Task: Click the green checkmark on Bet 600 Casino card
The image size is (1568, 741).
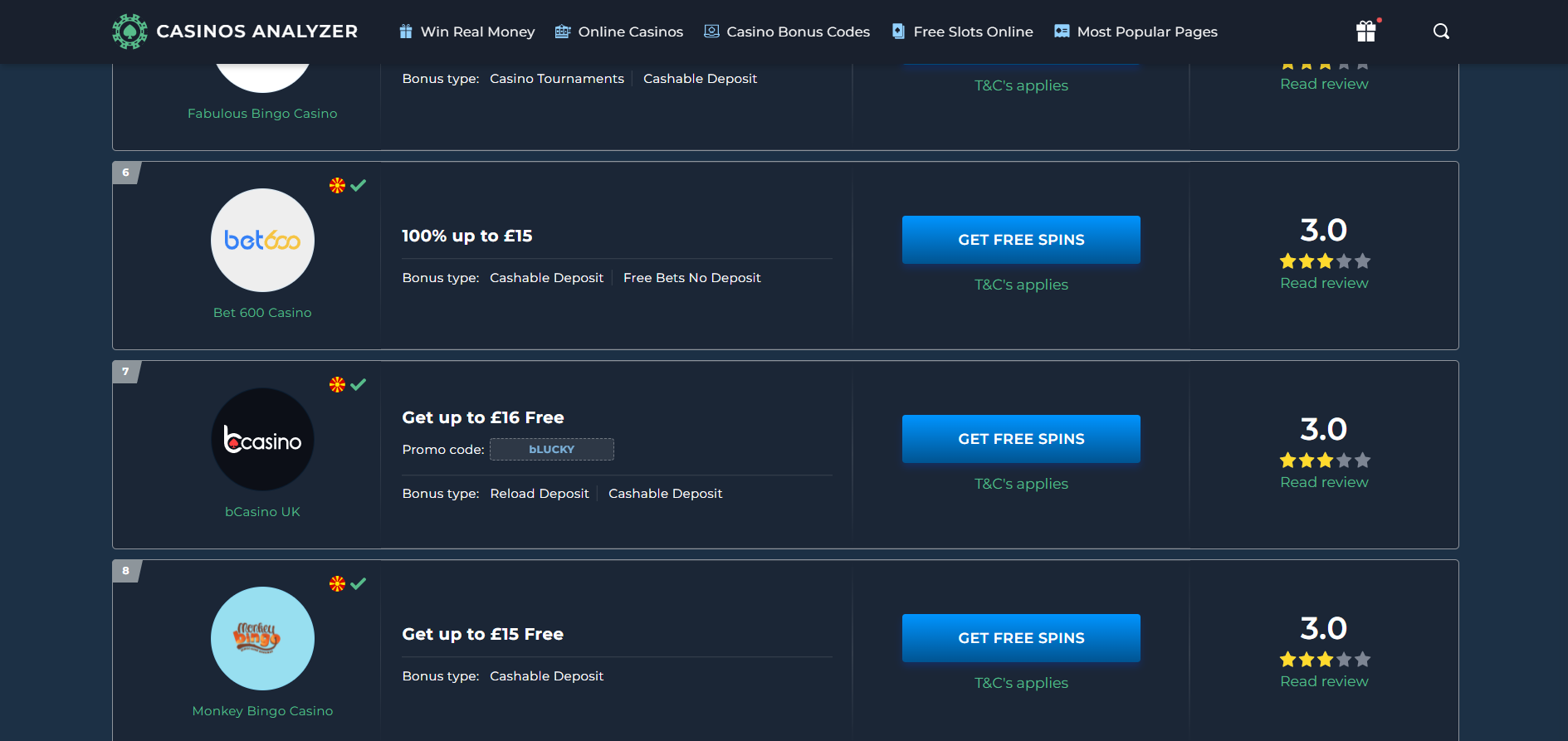Action: 359,185
